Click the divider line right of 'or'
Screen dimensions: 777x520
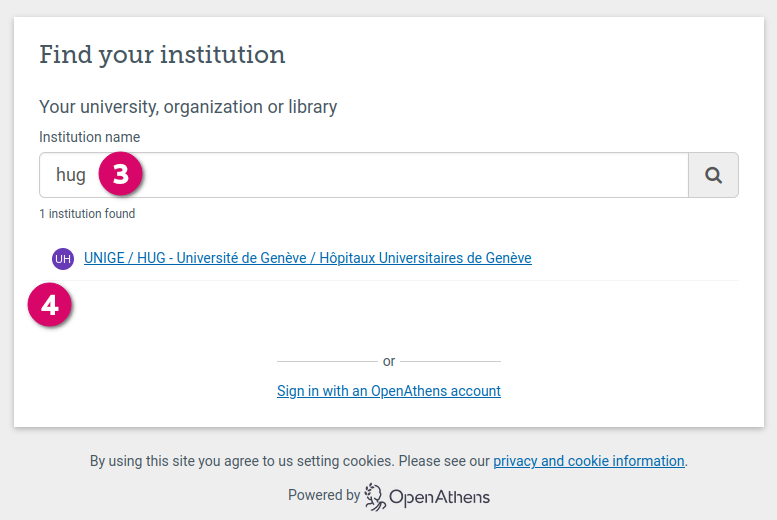450,361
